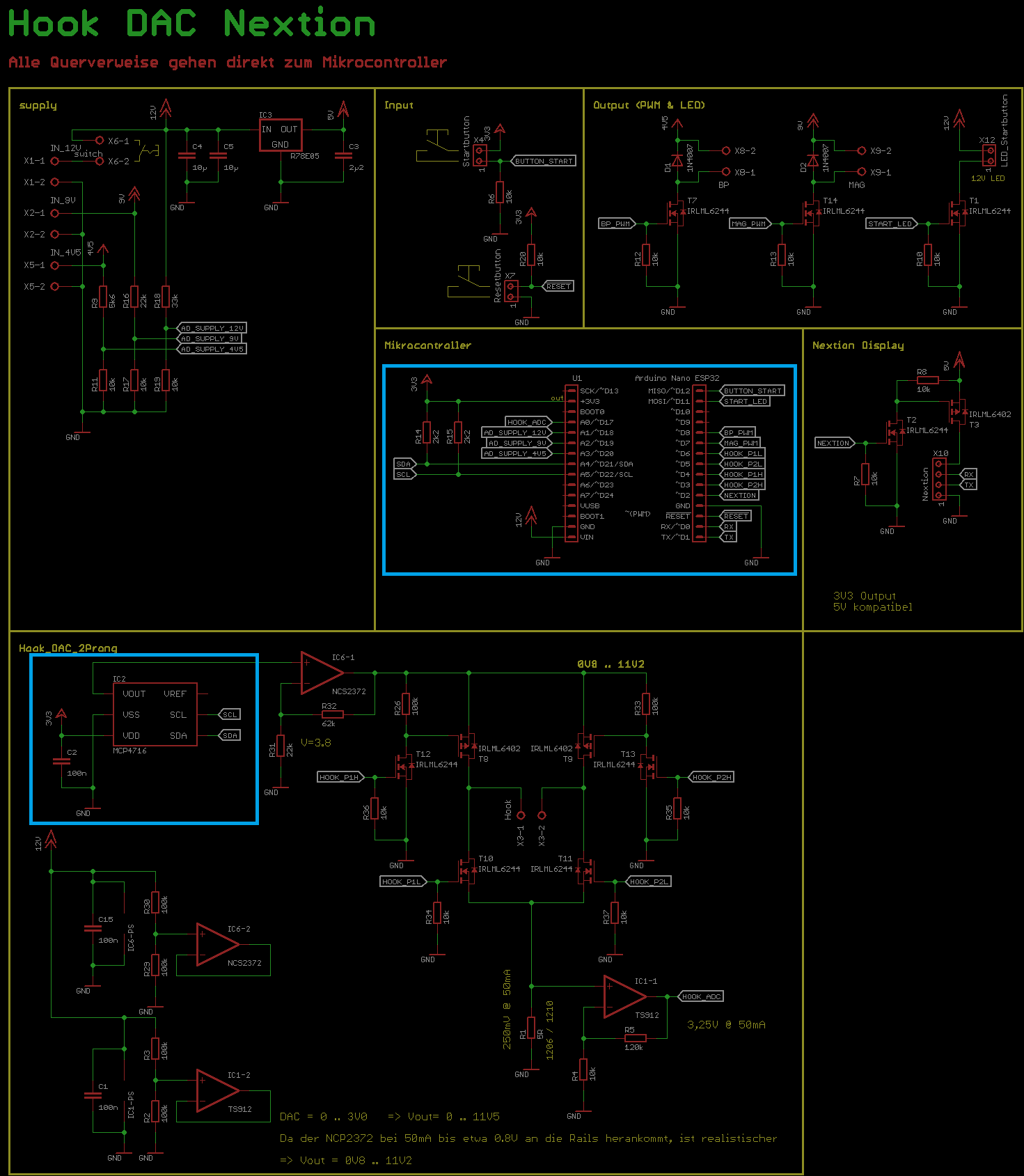
Task: Select MOSFET T10 IRLML6244 low-side
Action: pos(466,870)
